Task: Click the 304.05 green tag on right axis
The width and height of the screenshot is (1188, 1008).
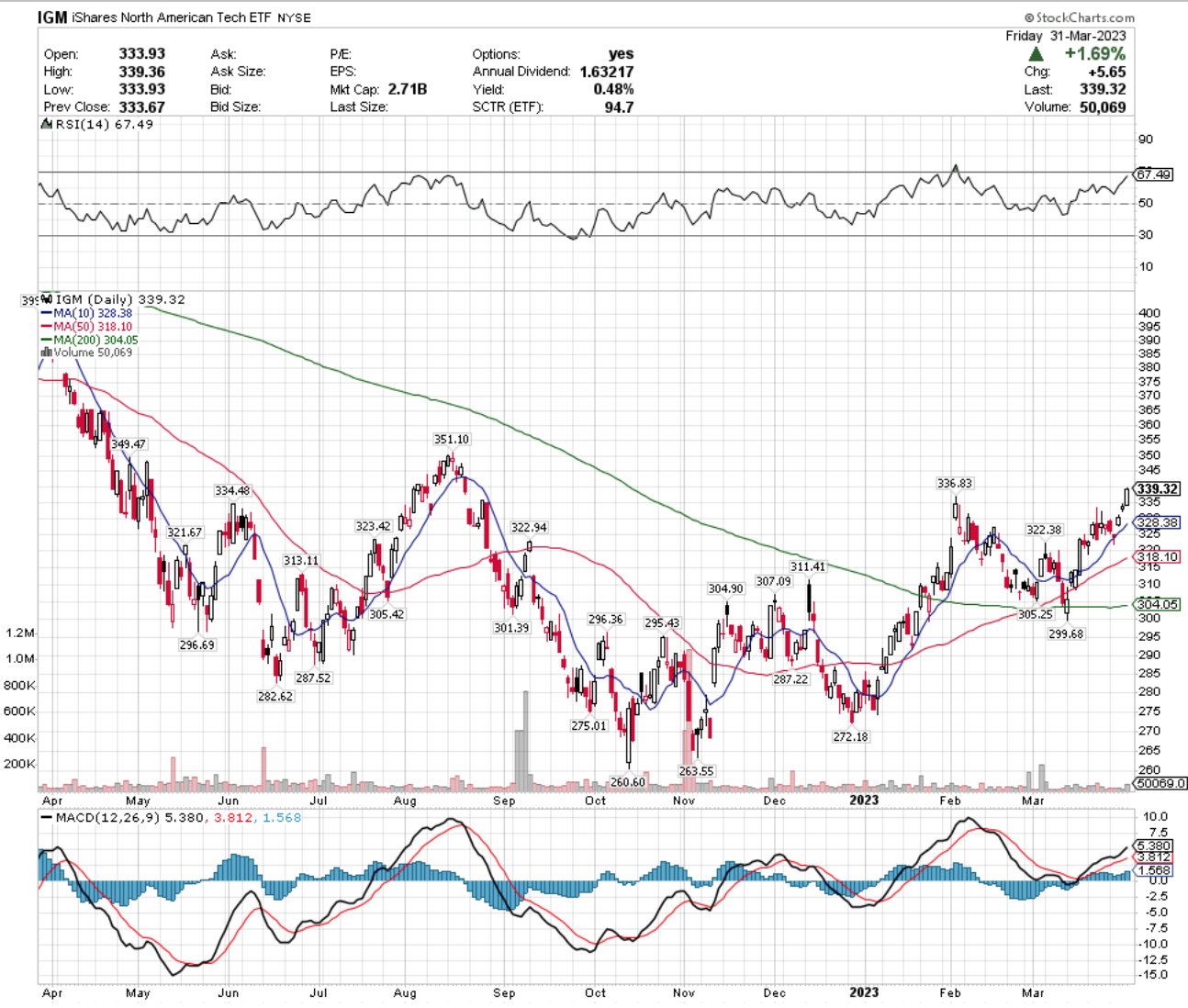Action: 1158,604
